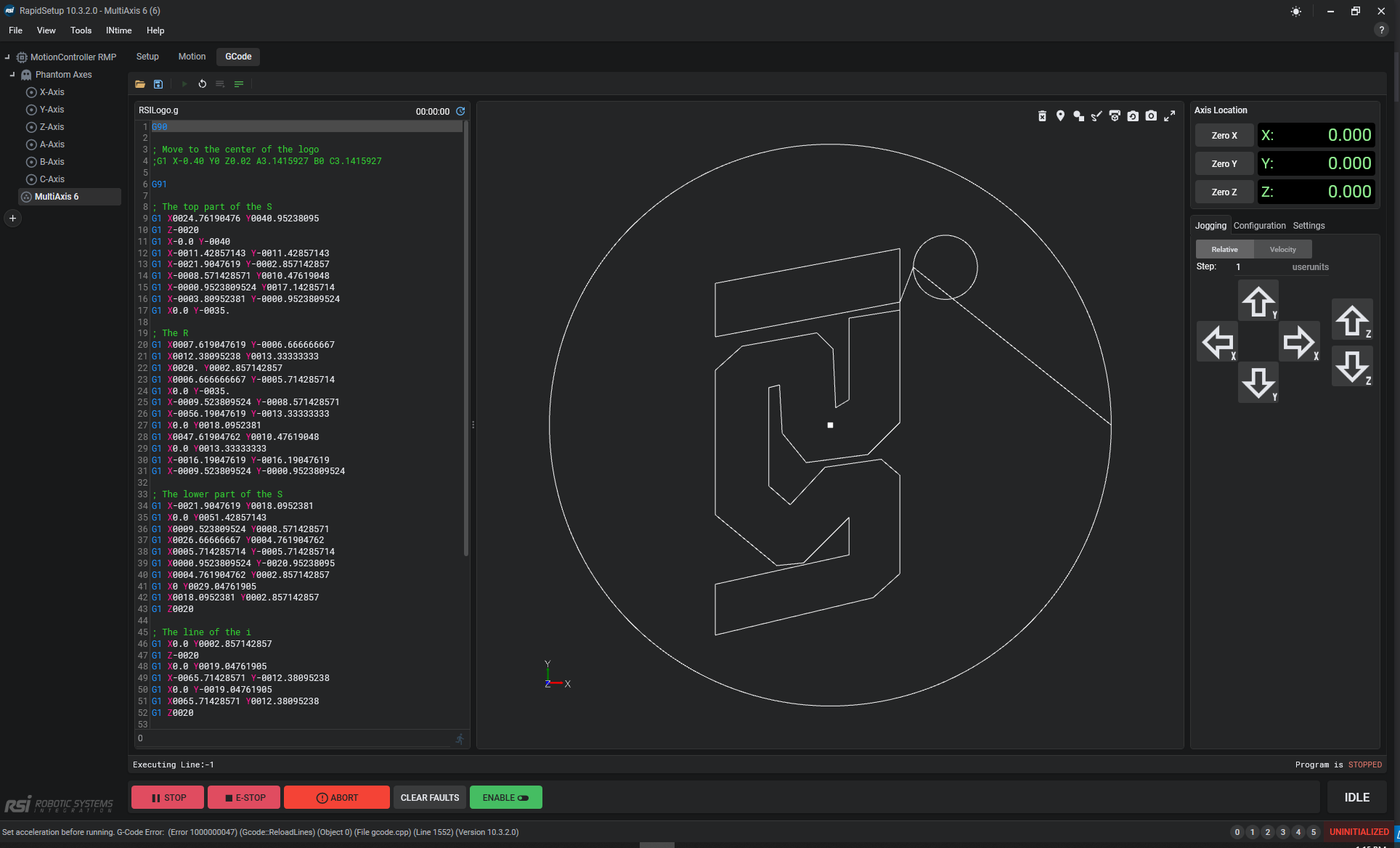Click the green lines toolbar icon
1400x848 pixels.
(239, 84)
